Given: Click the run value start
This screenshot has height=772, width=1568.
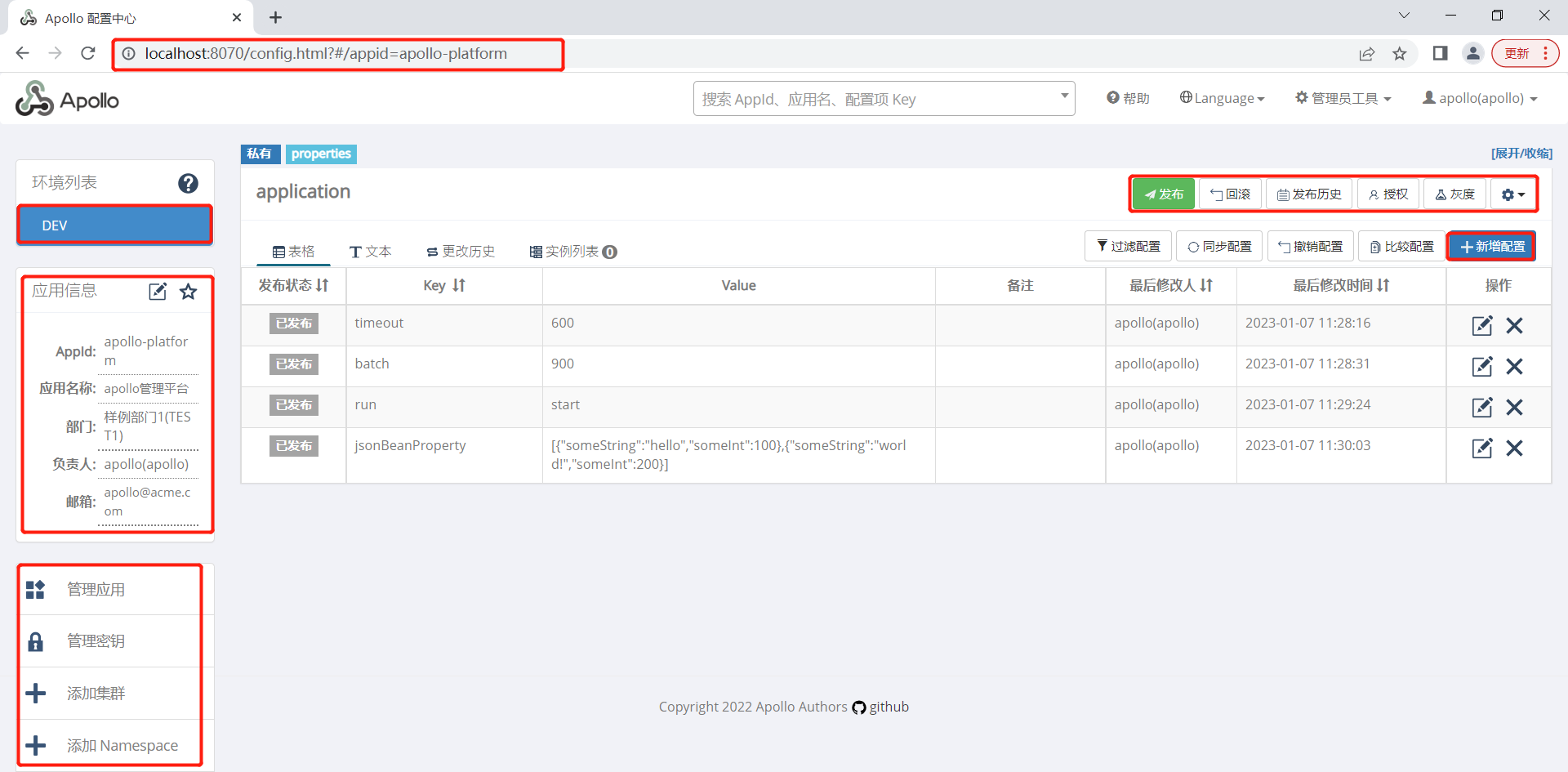Looking at the screenshot, I should (x=565, y=404).
